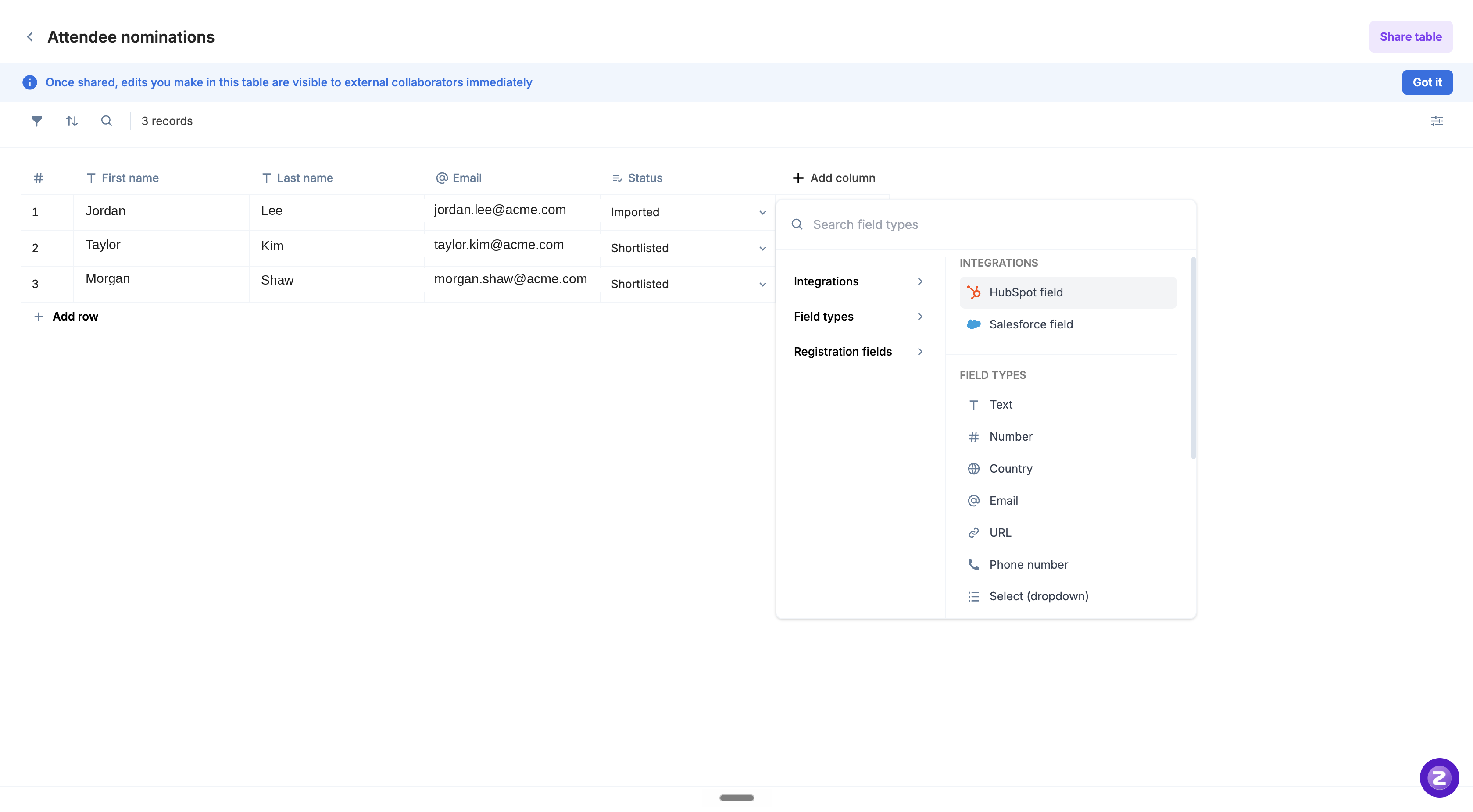Click the Email at-sign icon in list
This screenshot has width=1473, height=812.
(x=974, y=501)
